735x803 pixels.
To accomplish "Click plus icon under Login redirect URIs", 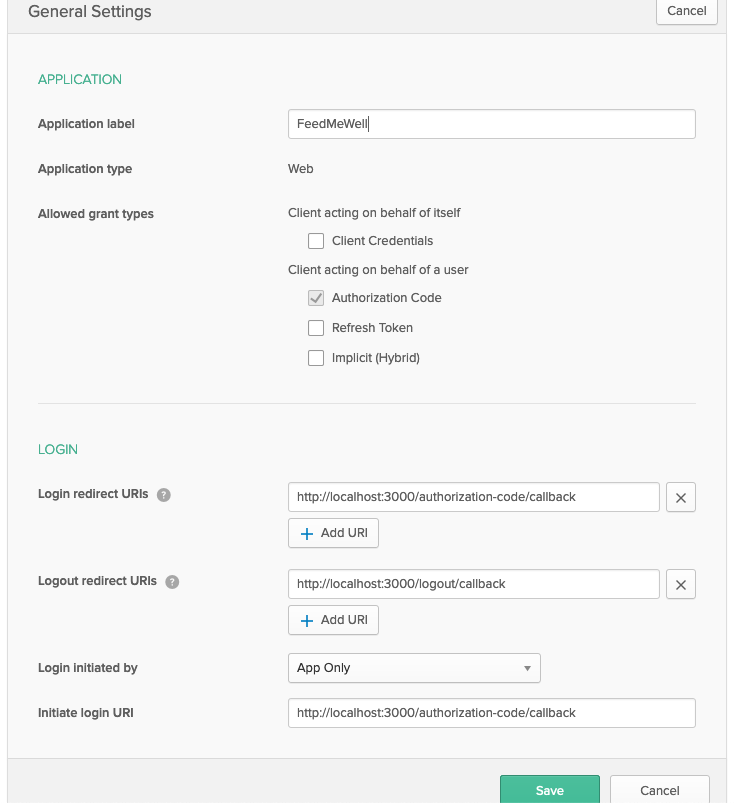I will click(307, 533).
